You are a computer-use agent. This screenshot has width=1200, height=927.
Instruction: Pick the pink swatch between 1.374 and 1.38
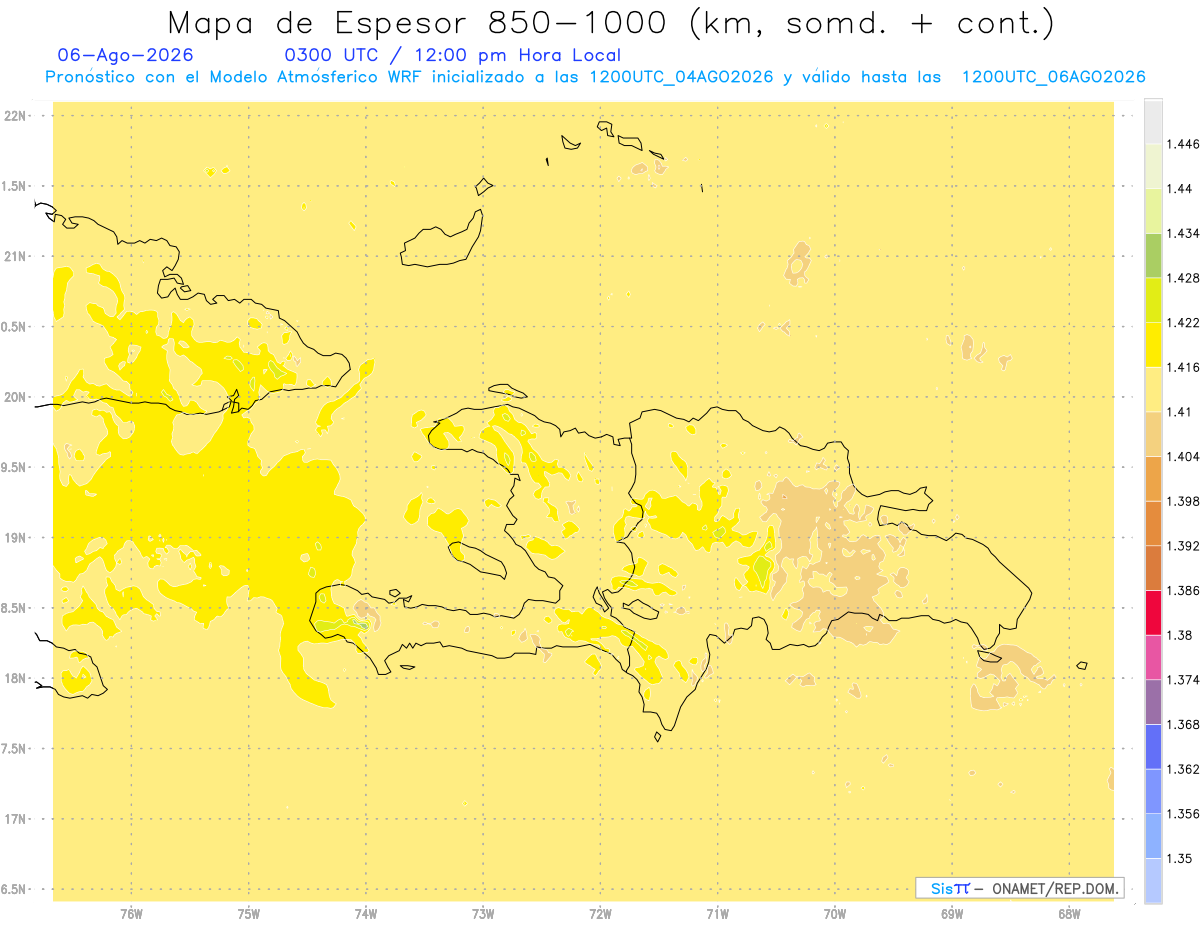1153,657
